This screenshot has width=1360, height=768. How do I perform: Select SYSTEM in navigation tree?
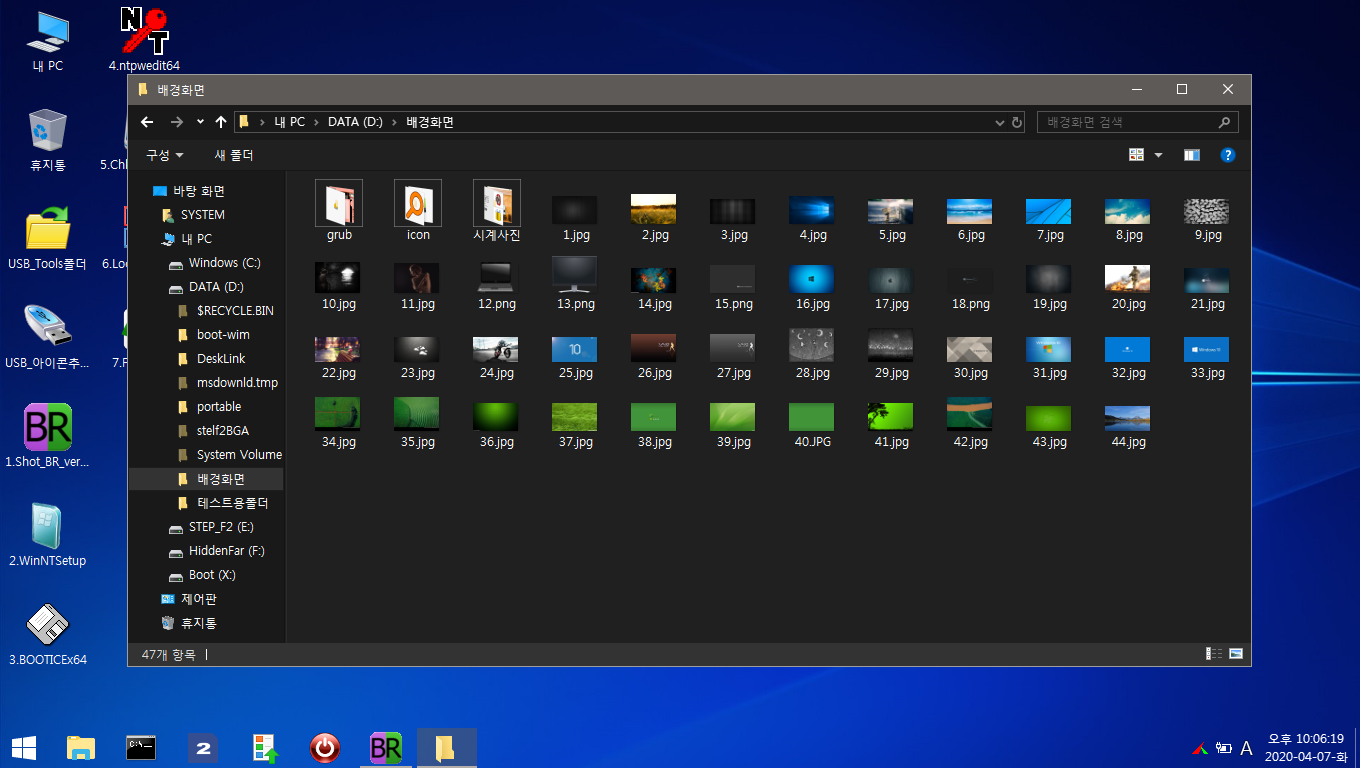[193, 215]
